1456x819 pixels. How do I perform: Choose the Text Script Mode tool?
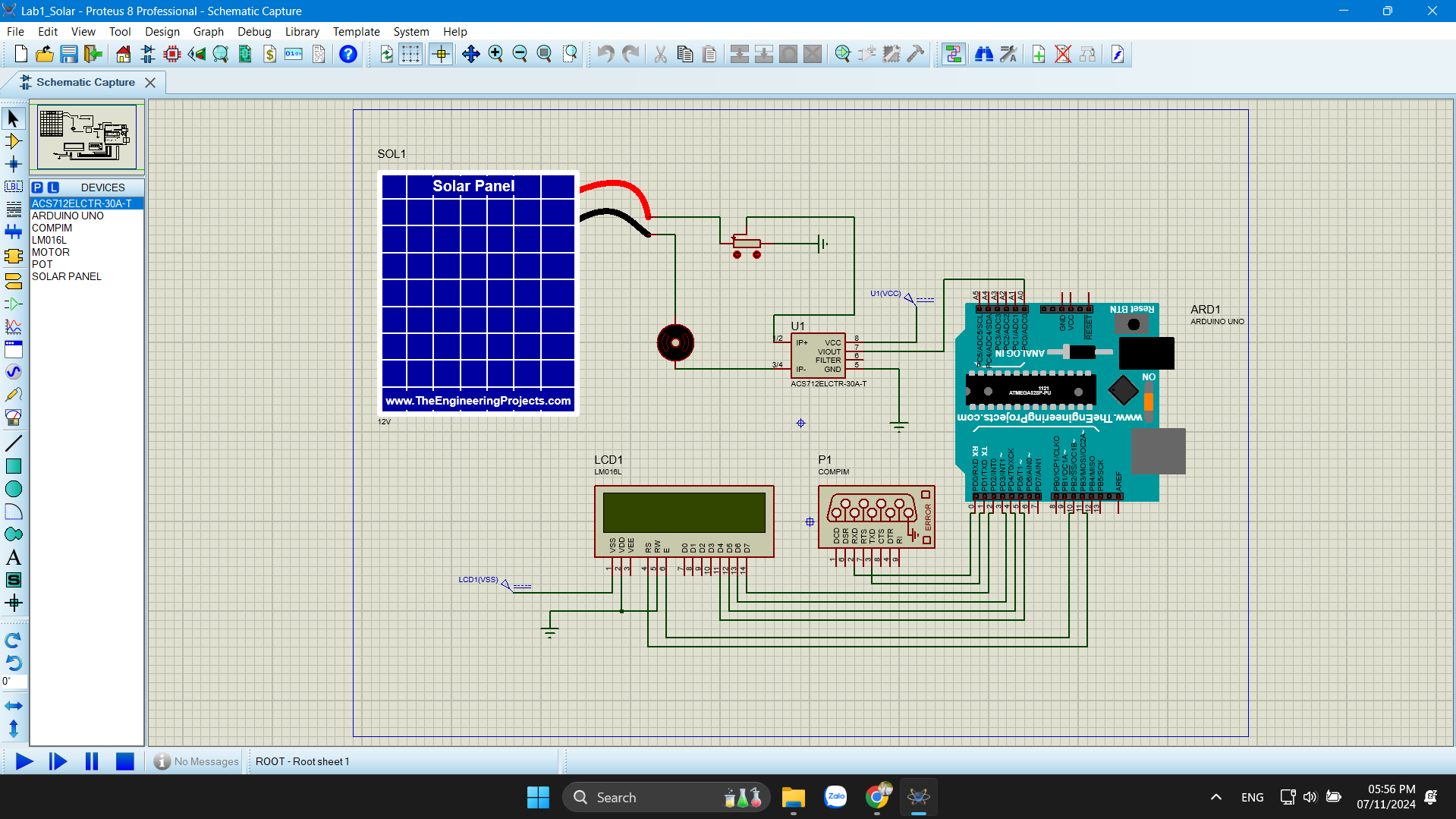[14, 209]
